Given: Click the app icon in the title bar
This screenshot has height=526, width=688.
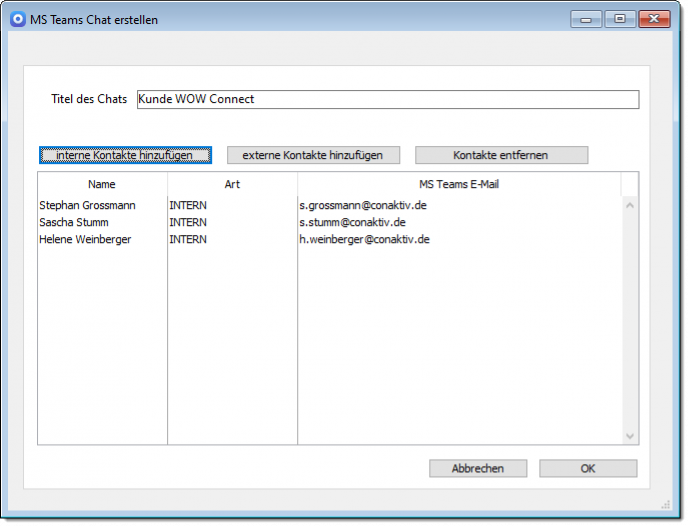Looking at the screenshot, I should (x=17, y=19).
